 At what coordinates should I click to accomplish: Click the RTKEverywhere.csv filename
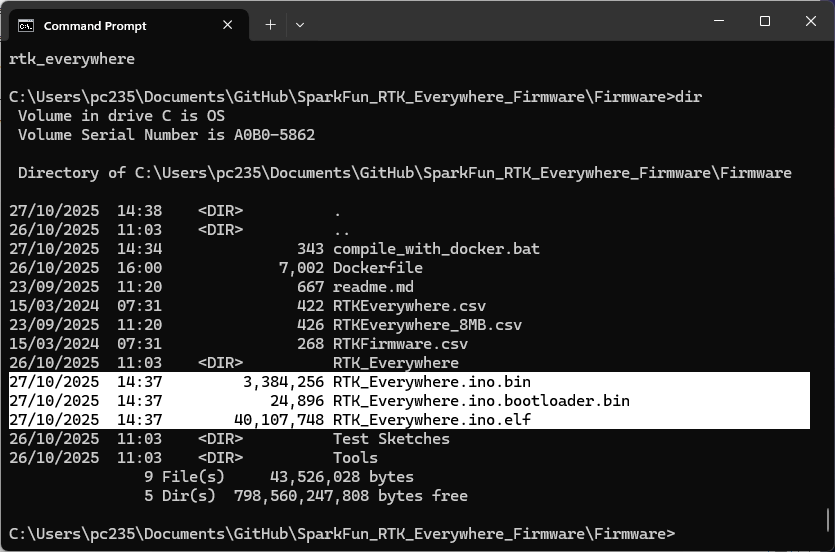point(409,306)
